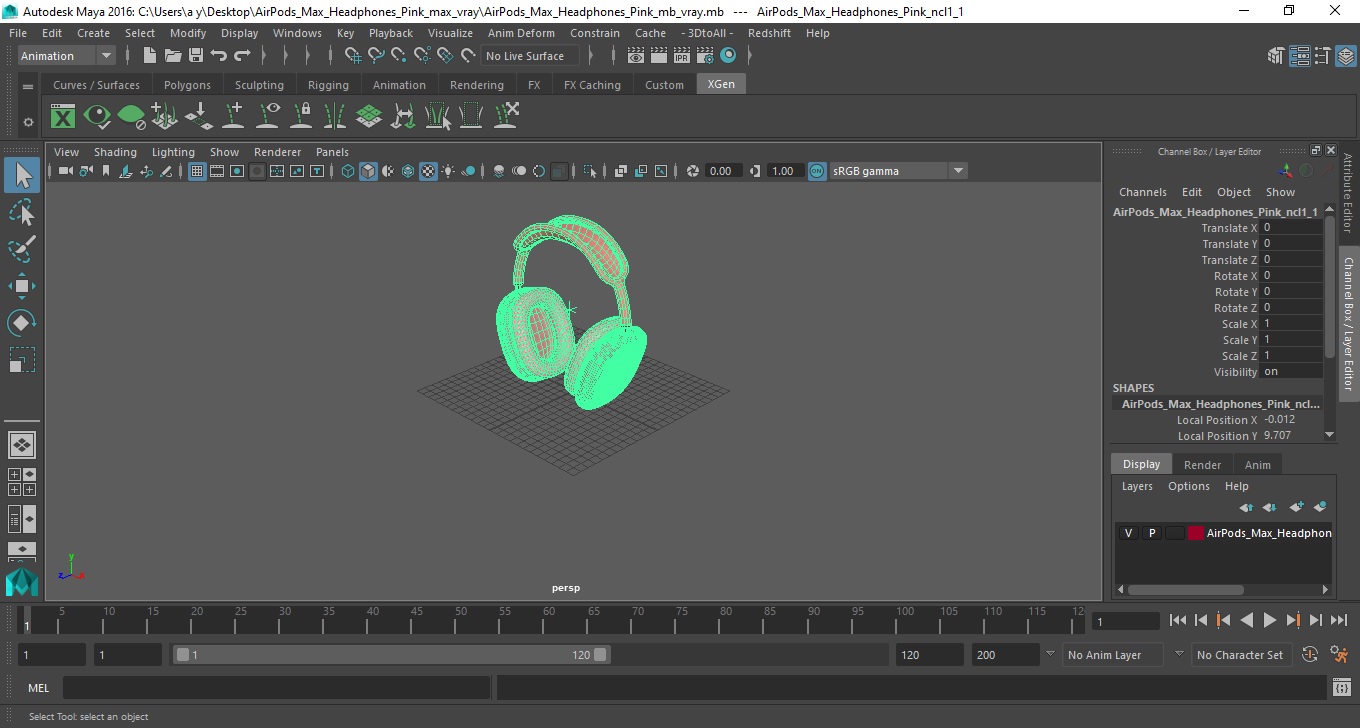Open the XGen window from the shelf
Screen dimensions: 1360x728
[x=63, y=117]
